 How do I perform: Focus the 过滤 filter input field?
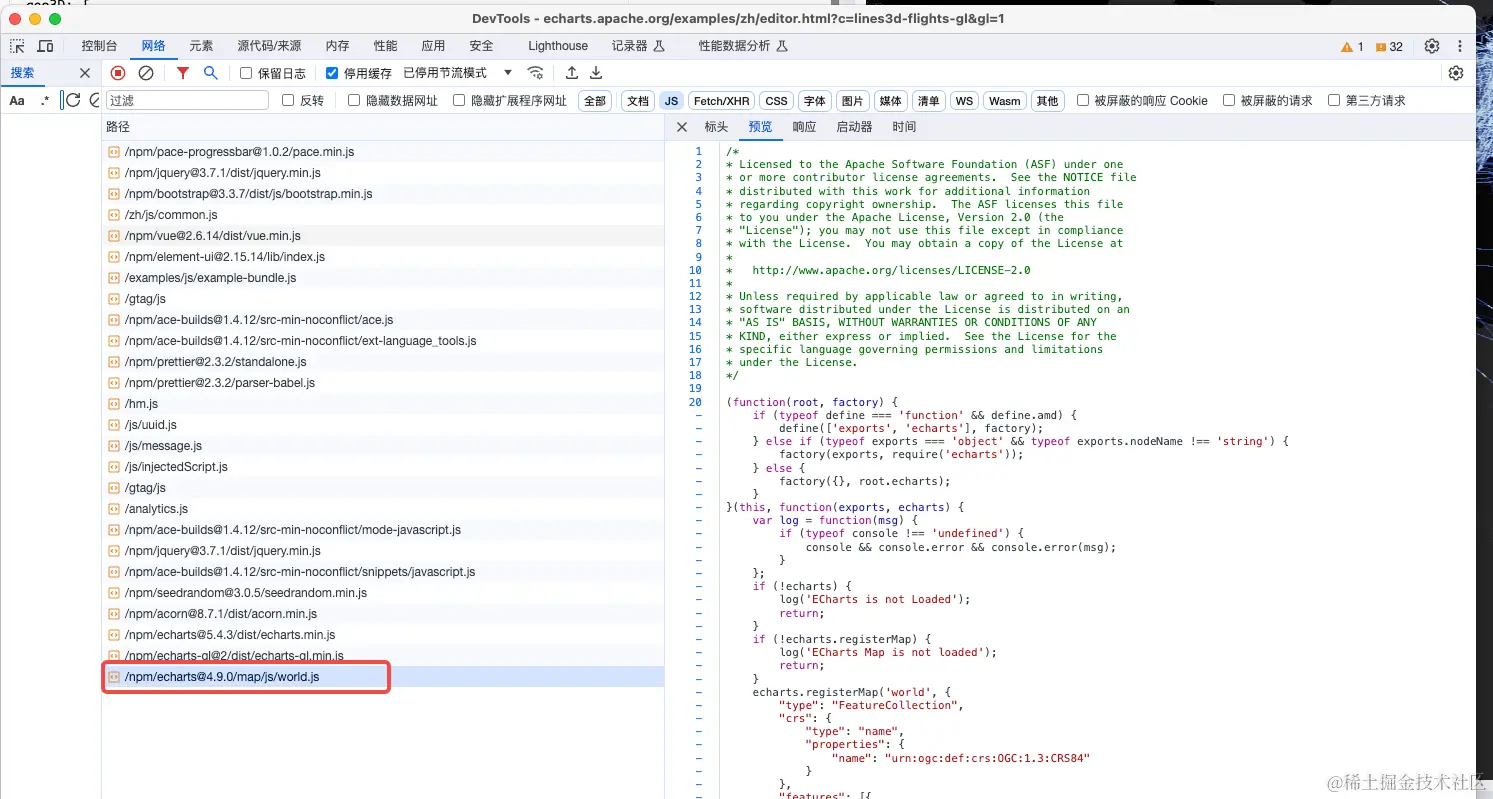pyautogui.click(x=187, y=100)
